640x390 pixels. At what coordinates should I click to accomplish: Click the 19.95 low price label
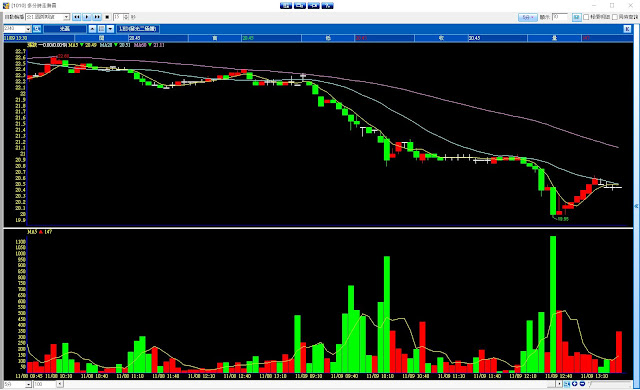(563, 219)
